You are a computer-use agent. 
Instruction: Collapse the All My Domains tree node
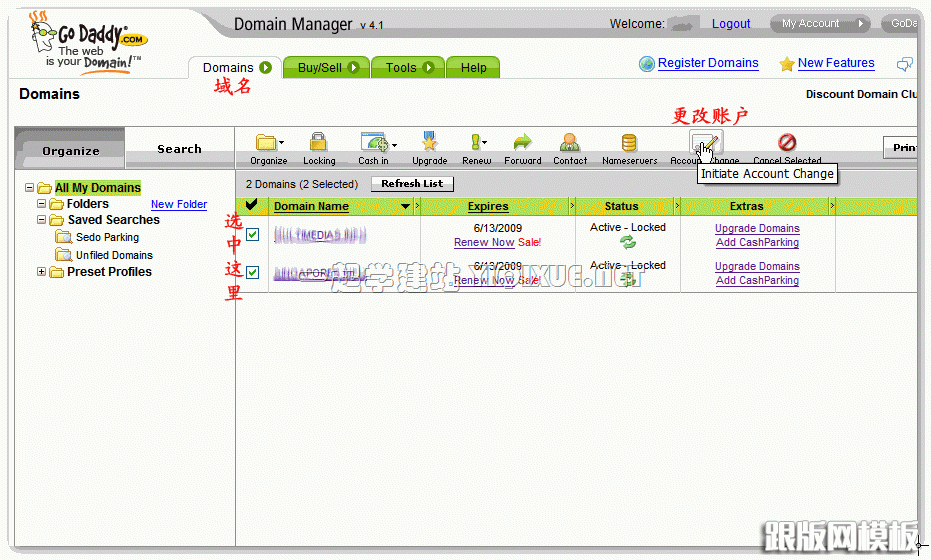[29, 188]
